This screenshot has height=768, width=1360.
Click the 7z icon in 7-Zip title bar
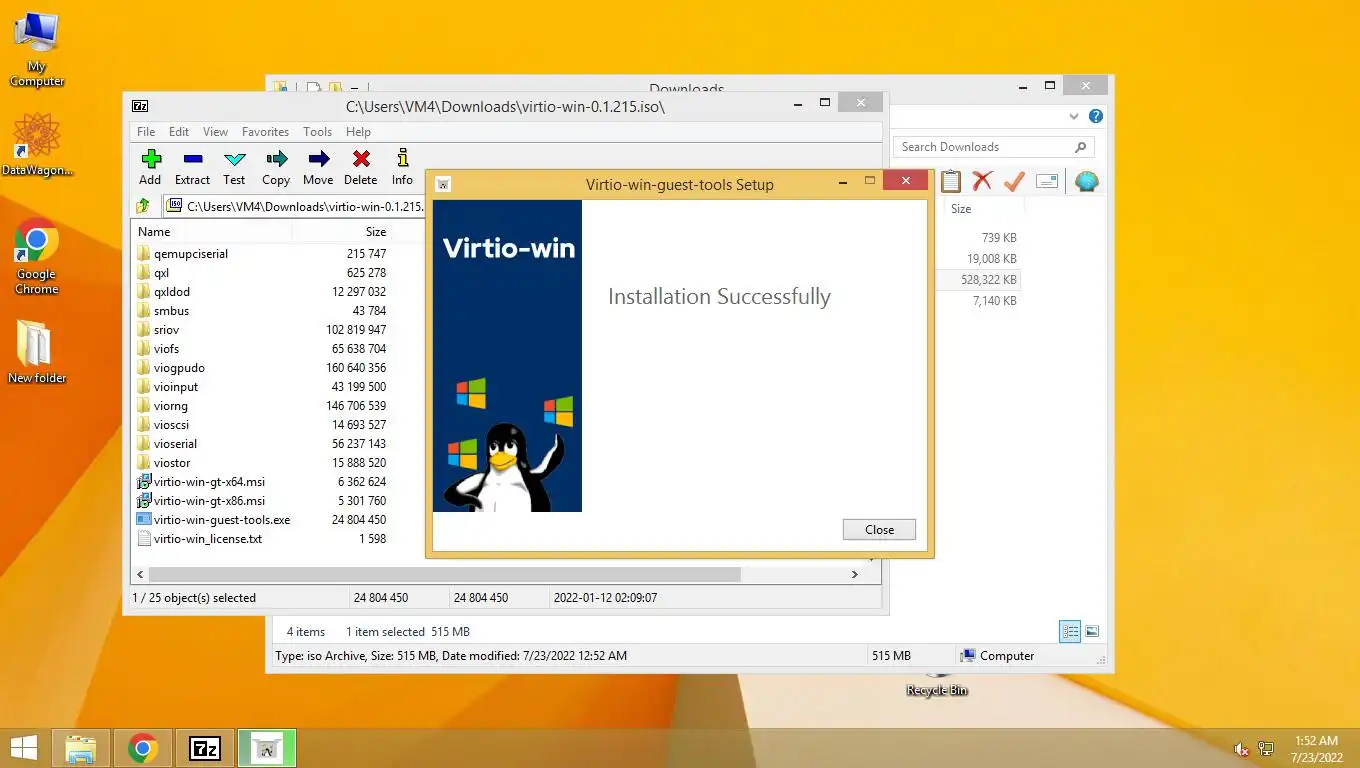(141, 106)
